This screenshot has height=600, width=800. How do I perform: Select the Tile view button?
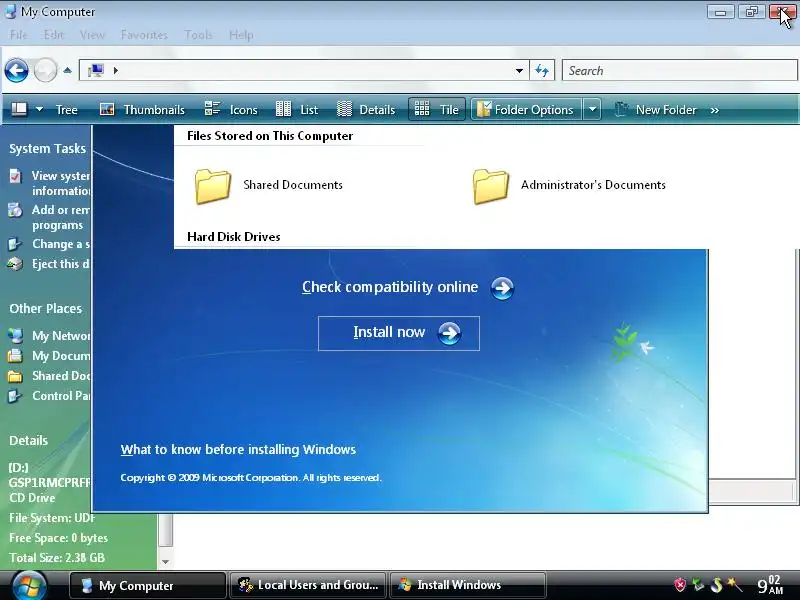pyautogui.click(x=437, y=109)
